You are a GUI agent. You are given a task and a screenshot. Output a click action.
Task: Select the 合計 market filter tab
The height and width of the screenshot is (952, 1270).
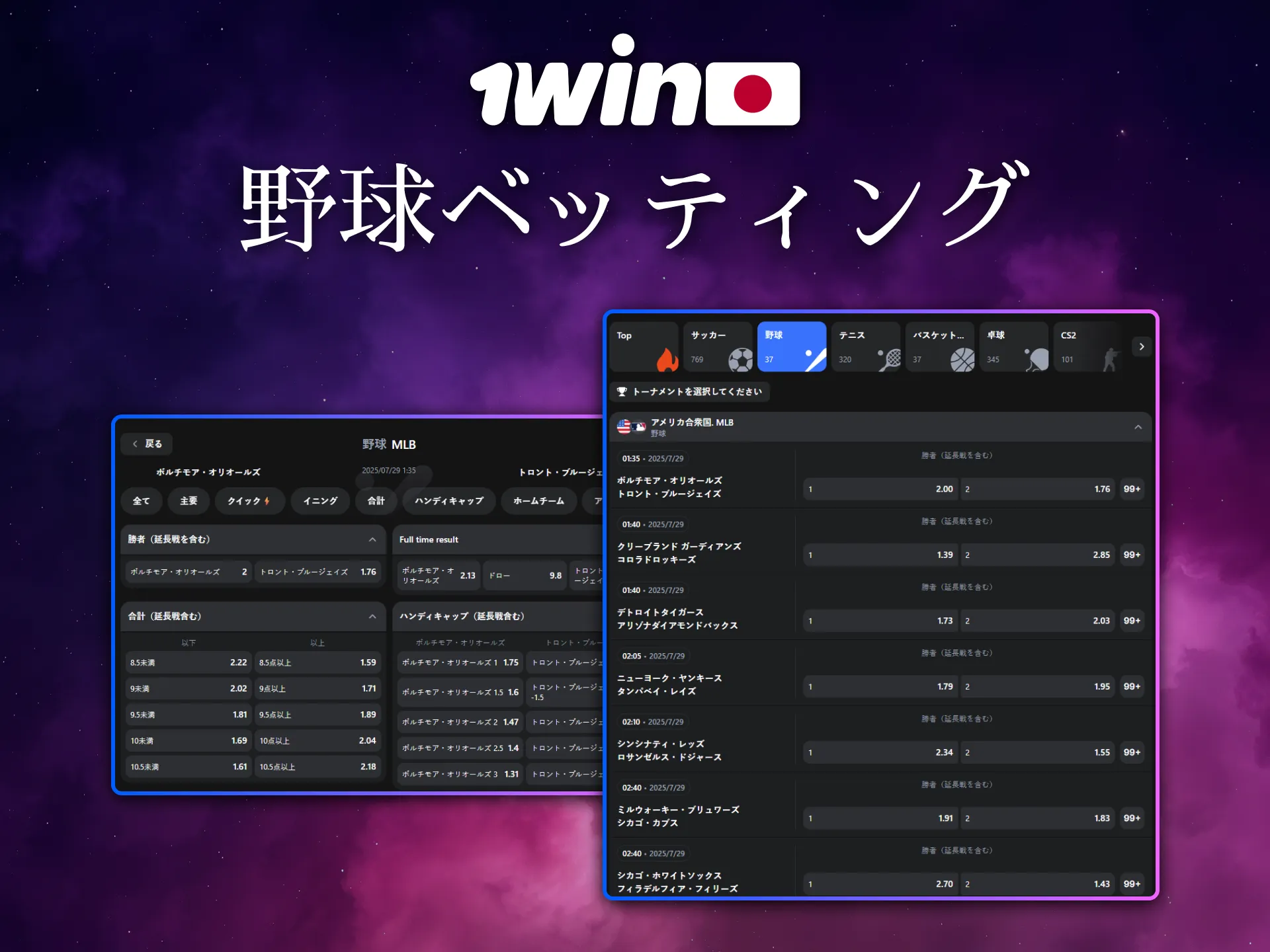376,501
